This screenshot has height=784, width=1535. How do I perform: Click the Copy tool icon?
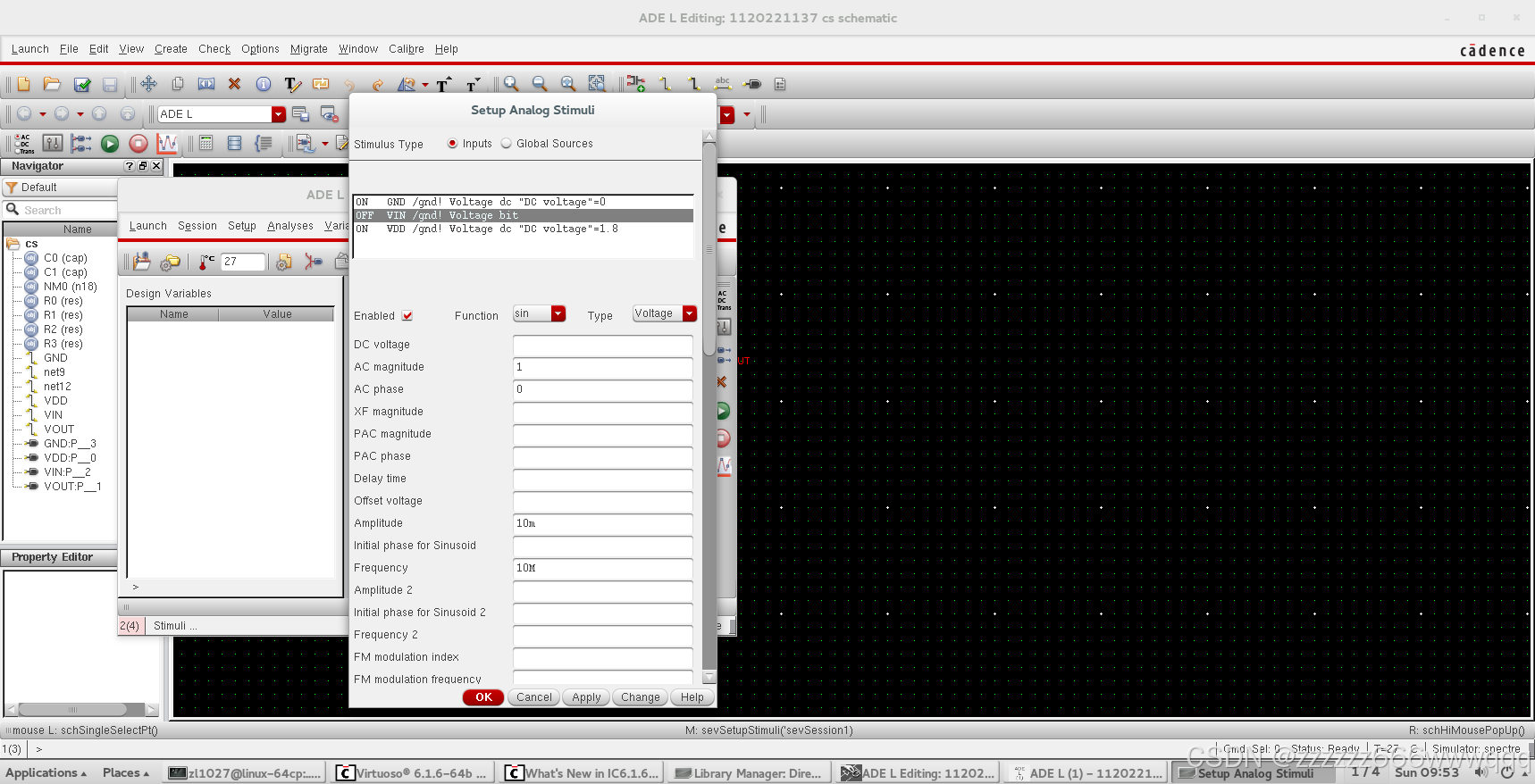[x=178, y=84]
